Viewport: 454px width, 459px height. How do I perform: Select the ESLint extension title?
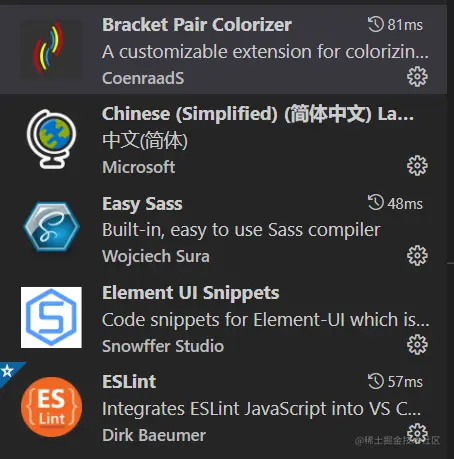[x=129, y=382]
